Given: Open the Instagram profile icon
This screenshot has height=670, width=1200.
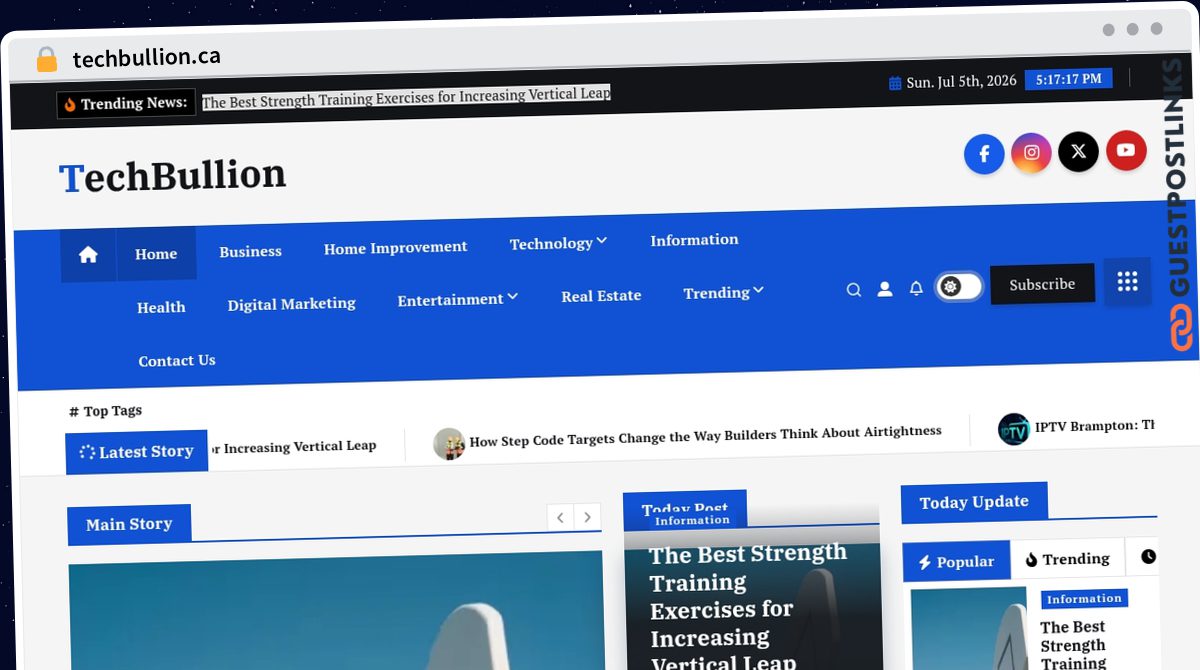Looking at the screenshot, I should 1031,153.
